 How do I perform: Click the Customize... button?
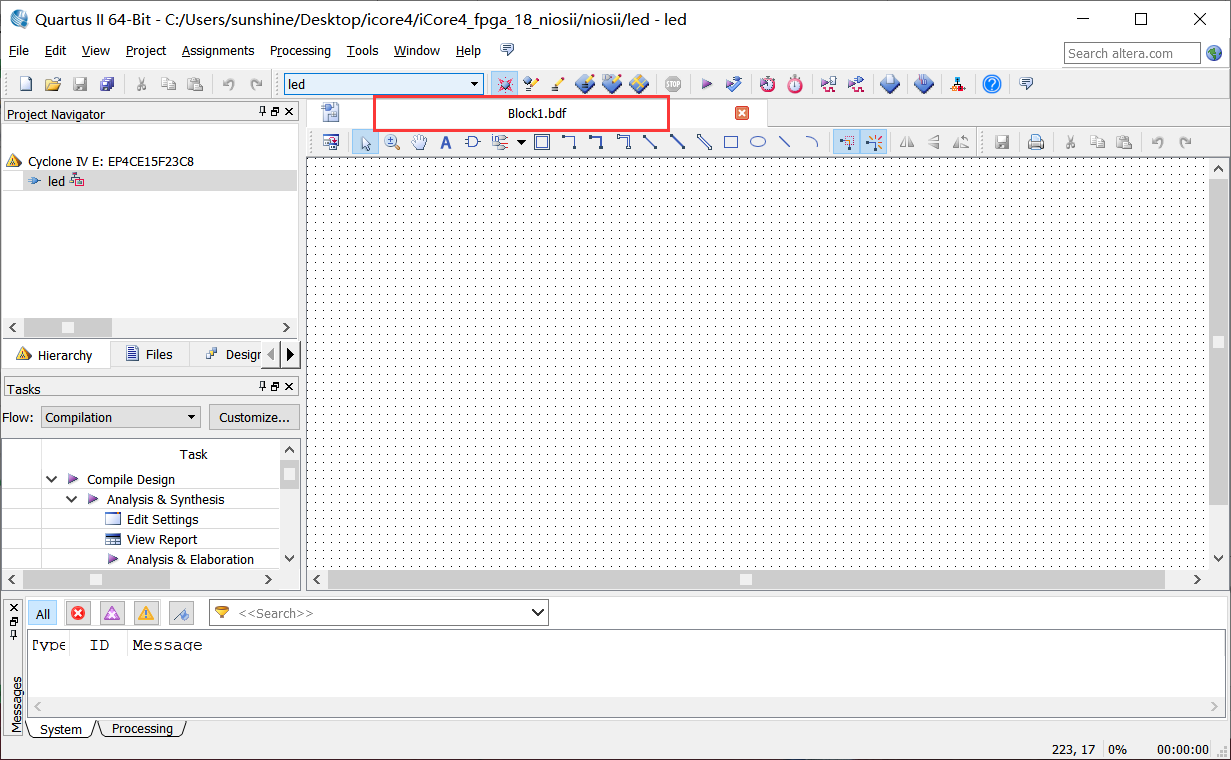click(x=254, y=417)
